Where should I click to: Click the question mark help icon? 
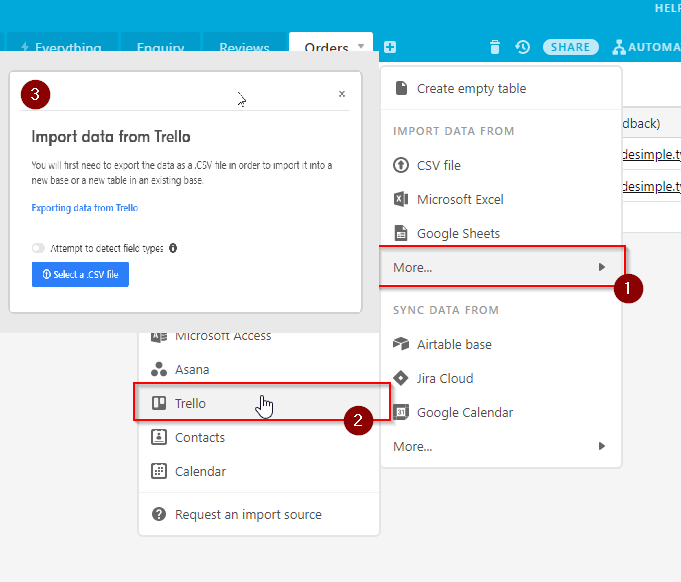click(159, 514)
